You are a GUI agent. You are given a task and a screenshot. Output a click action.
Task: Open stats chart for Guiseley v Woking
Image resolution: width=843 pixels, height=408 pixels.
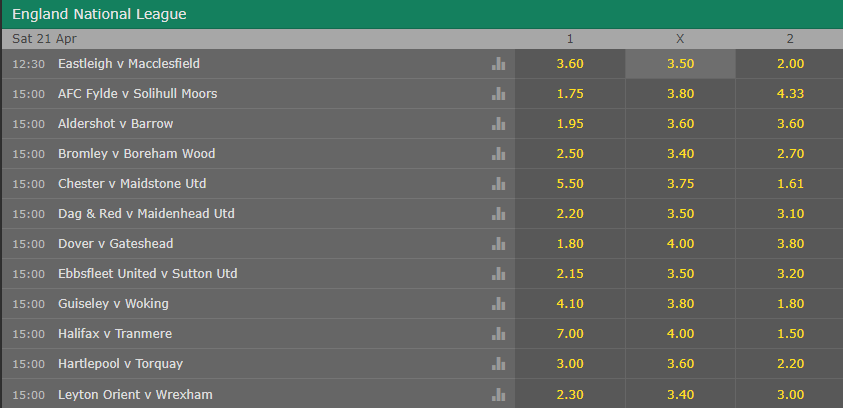pyautogui.click(x=498, y=304)
